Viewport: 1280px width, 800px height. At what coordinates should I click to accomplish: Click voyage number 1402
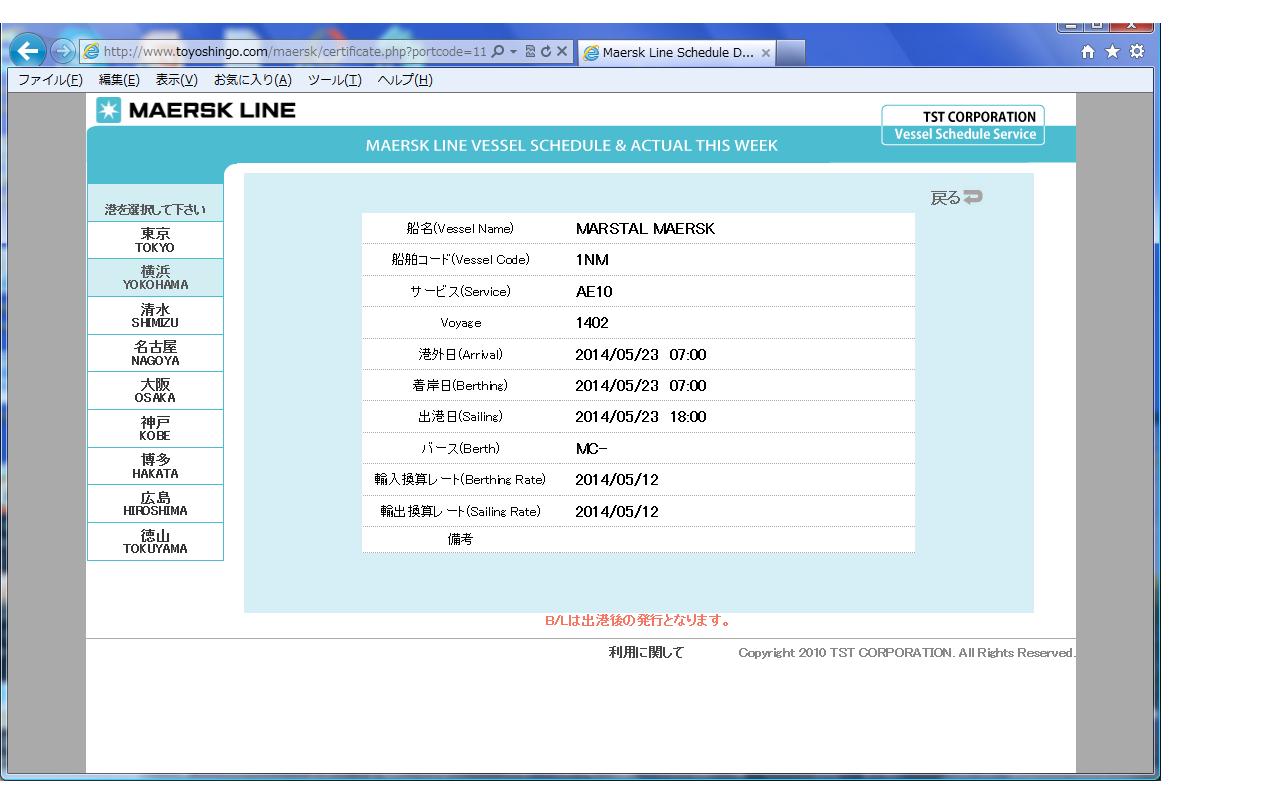click(x=592, y=323)
